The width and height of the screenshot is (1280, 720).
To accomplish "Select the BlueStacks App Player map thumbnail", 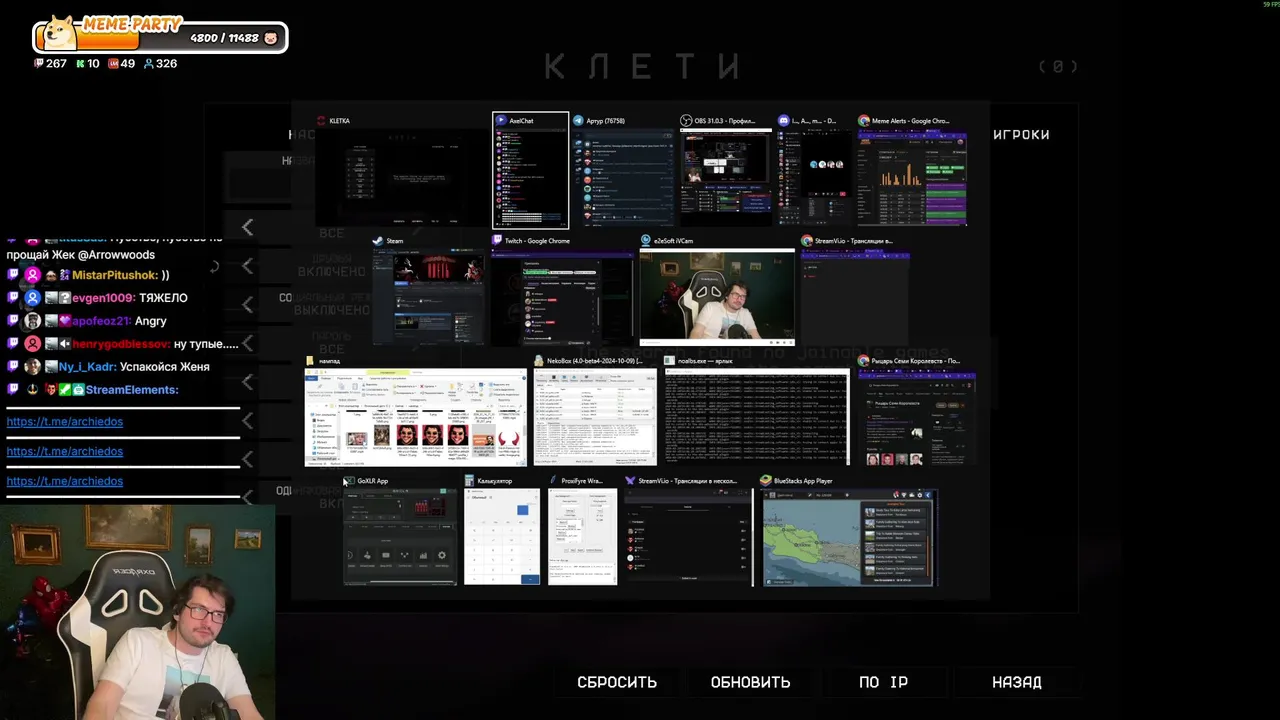I will (x=849, y=537).
